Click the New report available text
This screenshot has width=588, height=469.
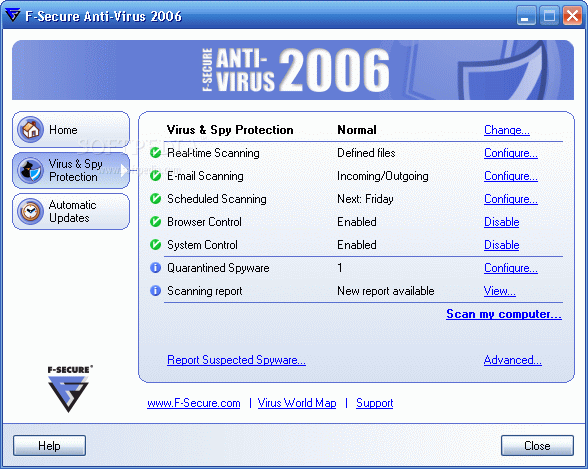pos(386,291)
